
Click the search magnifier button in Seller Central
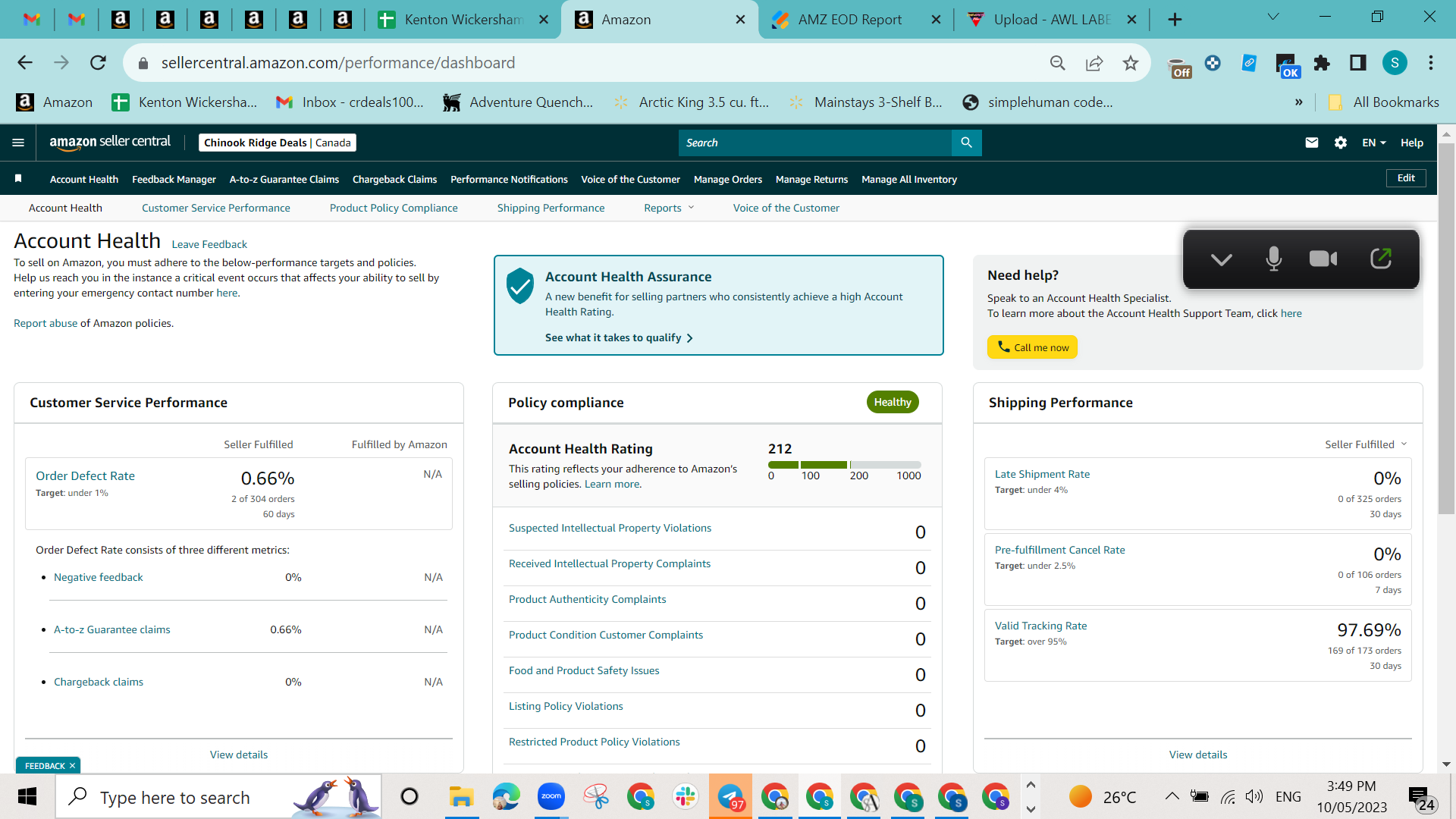[966, 143]
